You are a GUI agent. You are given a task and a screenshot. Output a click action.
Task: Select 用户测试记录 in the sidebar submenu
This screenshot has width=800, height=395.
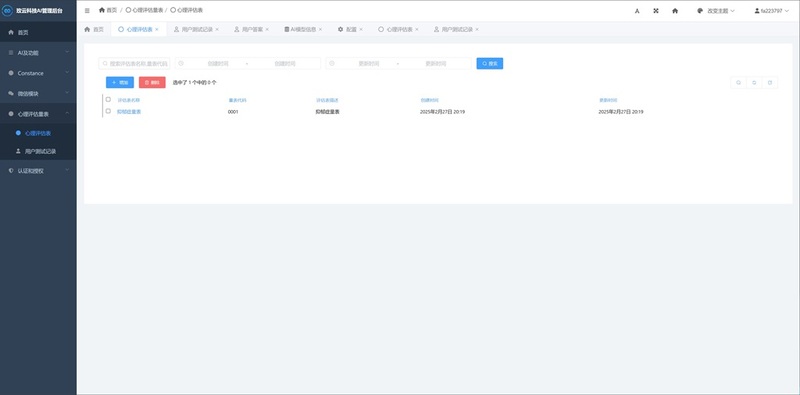coord(38,151)
